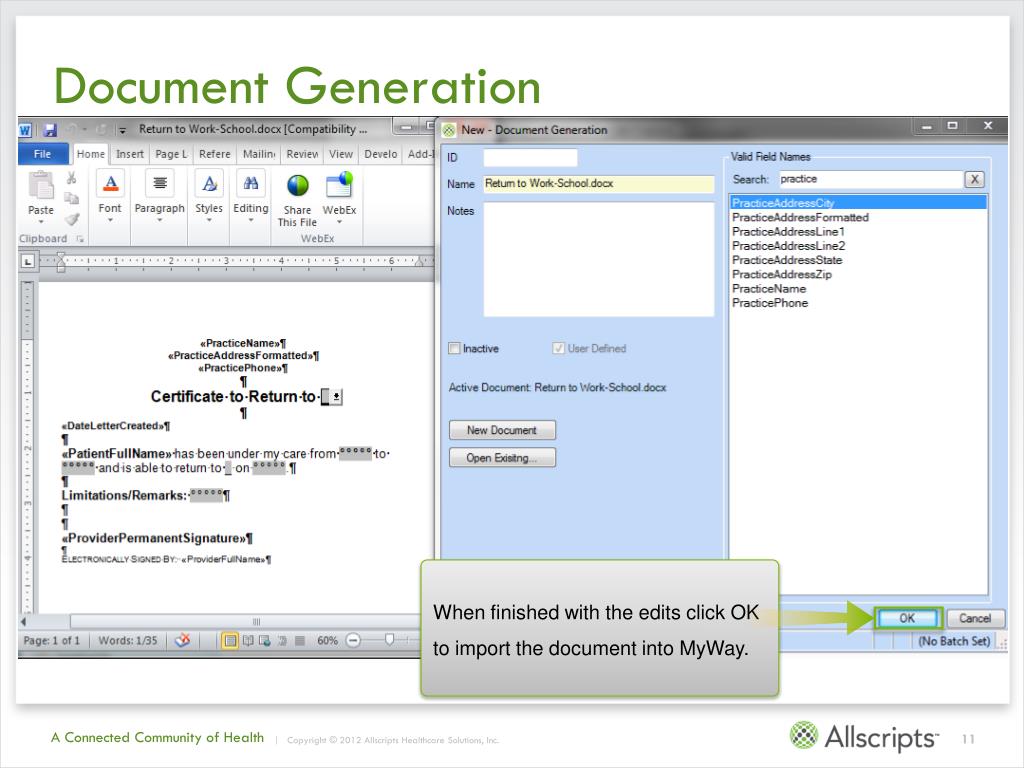Click the zoom out minus button
This screenshot has width=1024, height=768.
(353, 640)
